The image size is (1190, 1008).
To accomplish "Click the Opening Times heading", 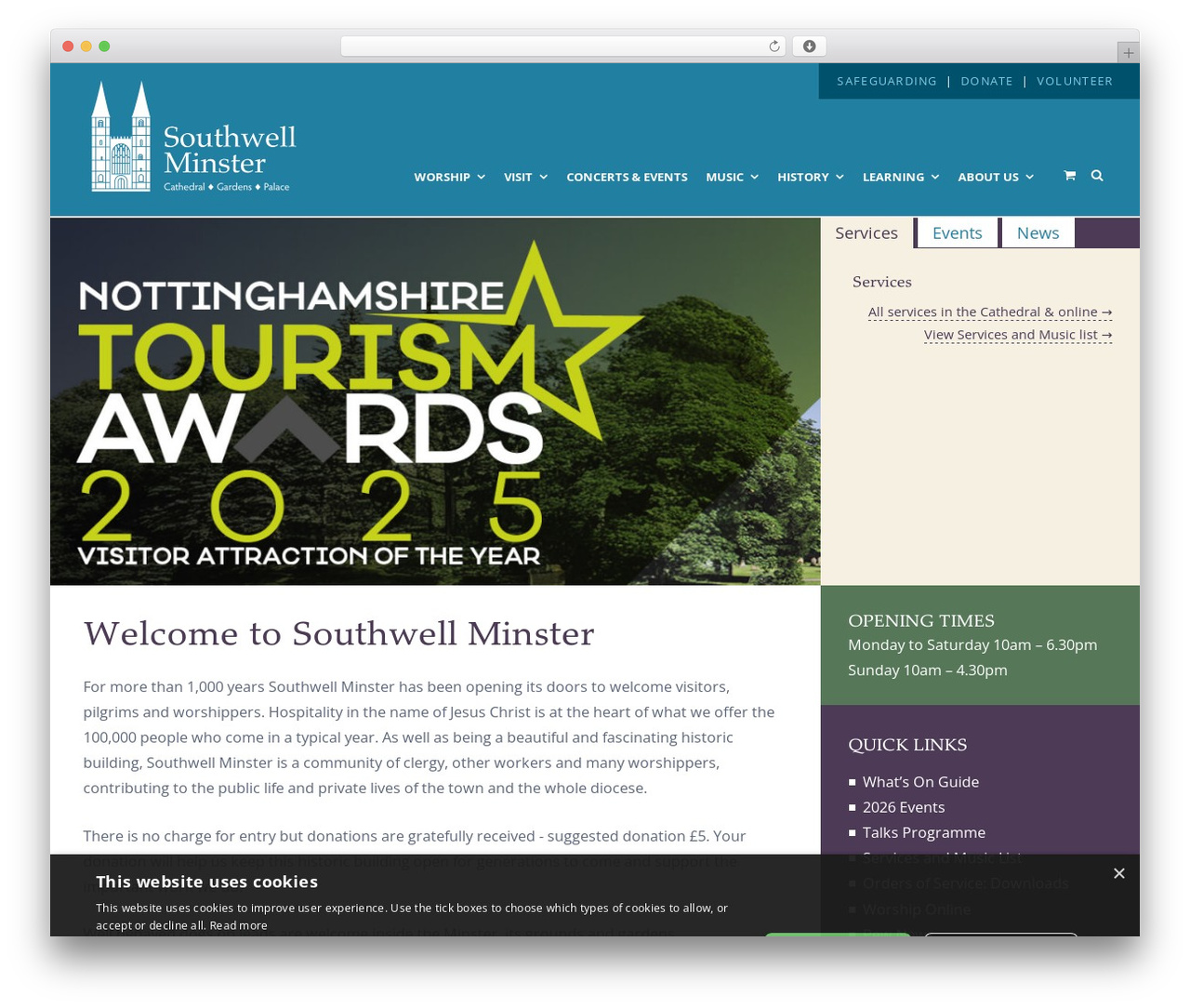I will (x=921, y=620).
